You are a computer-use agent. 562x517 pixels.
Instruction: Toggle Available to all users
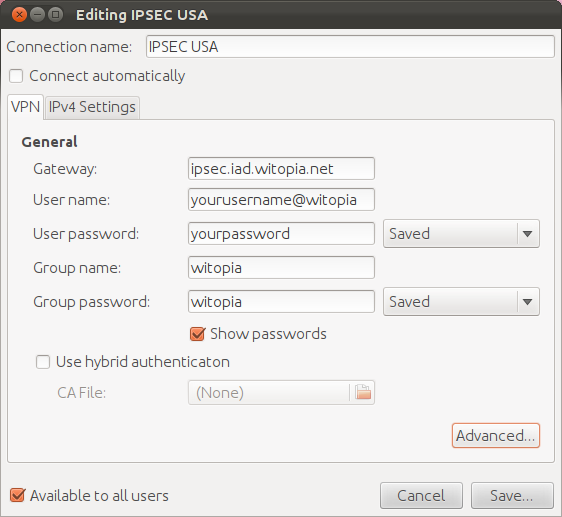tap(17, 495)
